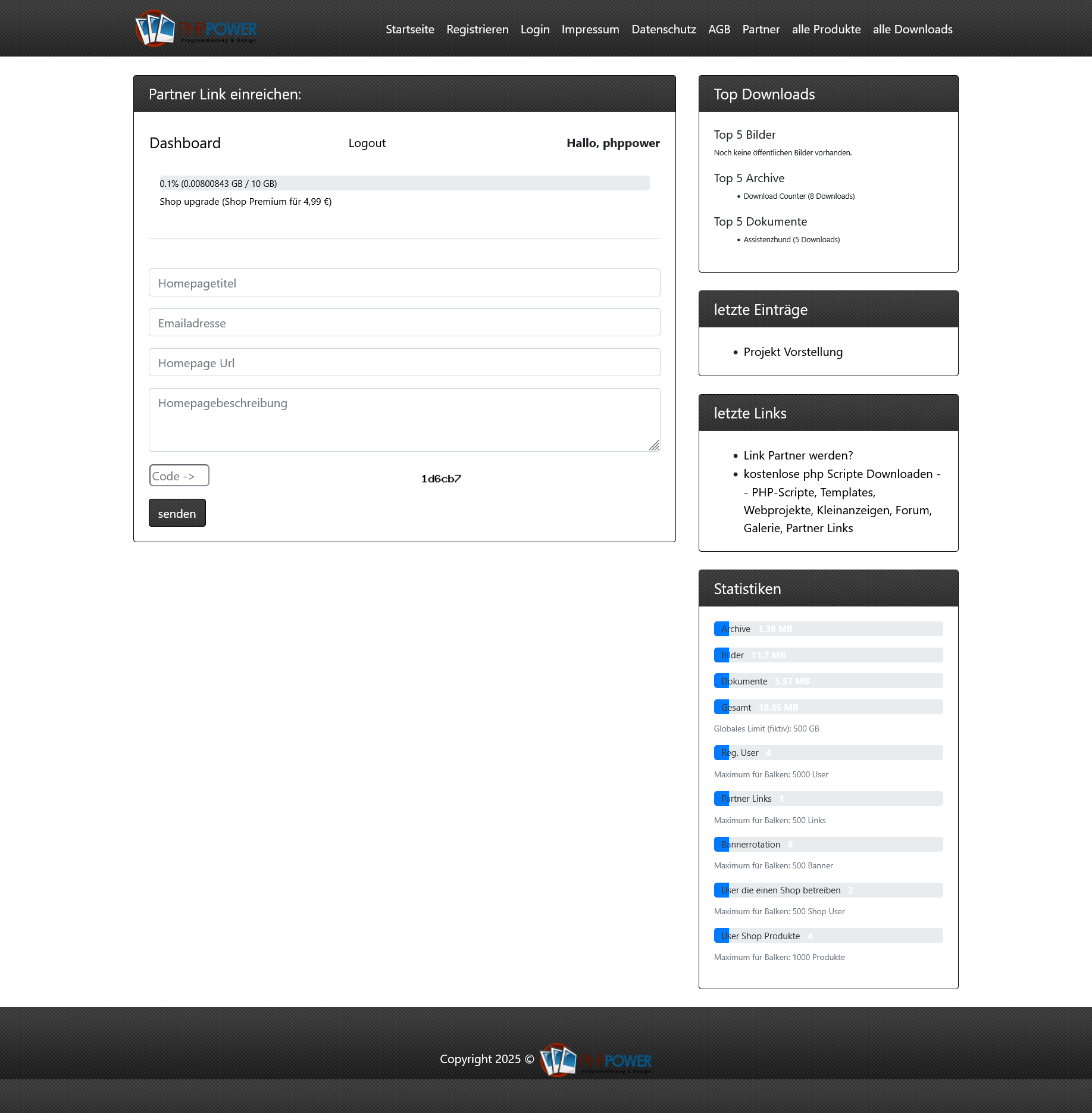Click the Logout link

367,143
